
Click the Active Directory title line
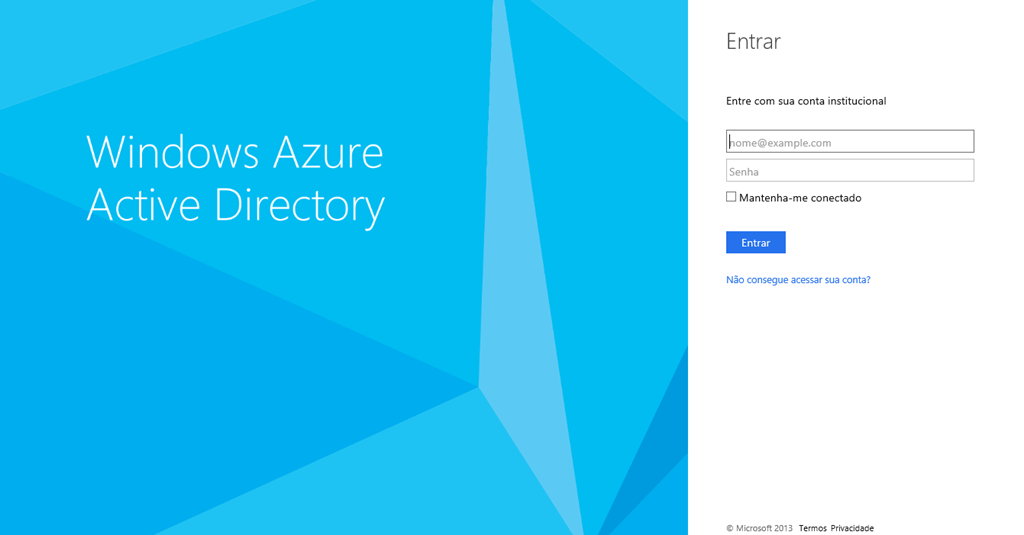point(236,206)
